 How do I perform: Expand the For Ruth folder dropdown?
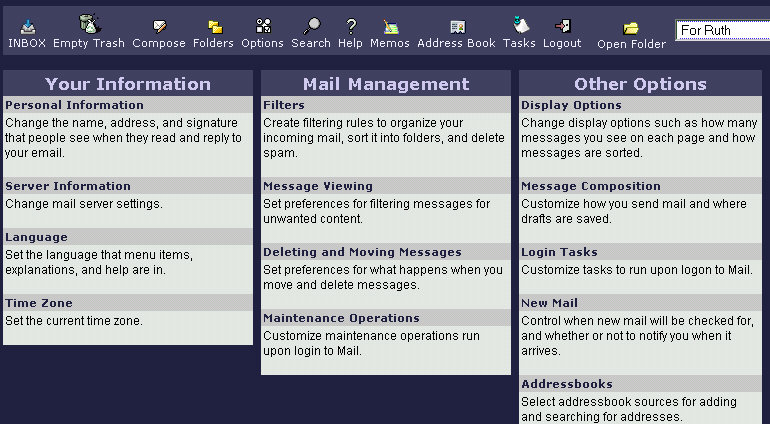(x=722, y=30)
